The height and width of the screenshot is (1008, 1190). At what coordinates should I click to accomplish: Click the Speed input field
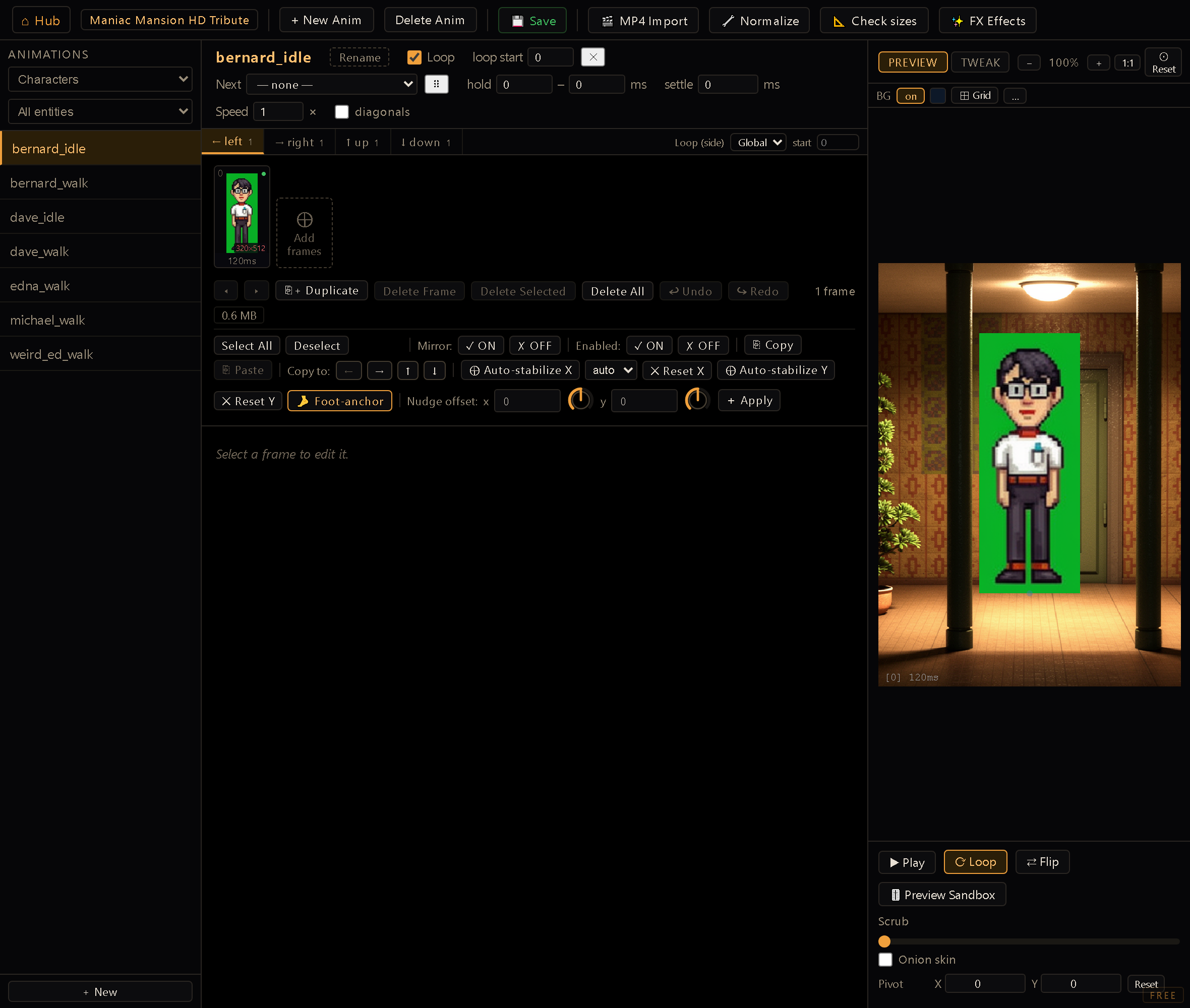[278, 112]
